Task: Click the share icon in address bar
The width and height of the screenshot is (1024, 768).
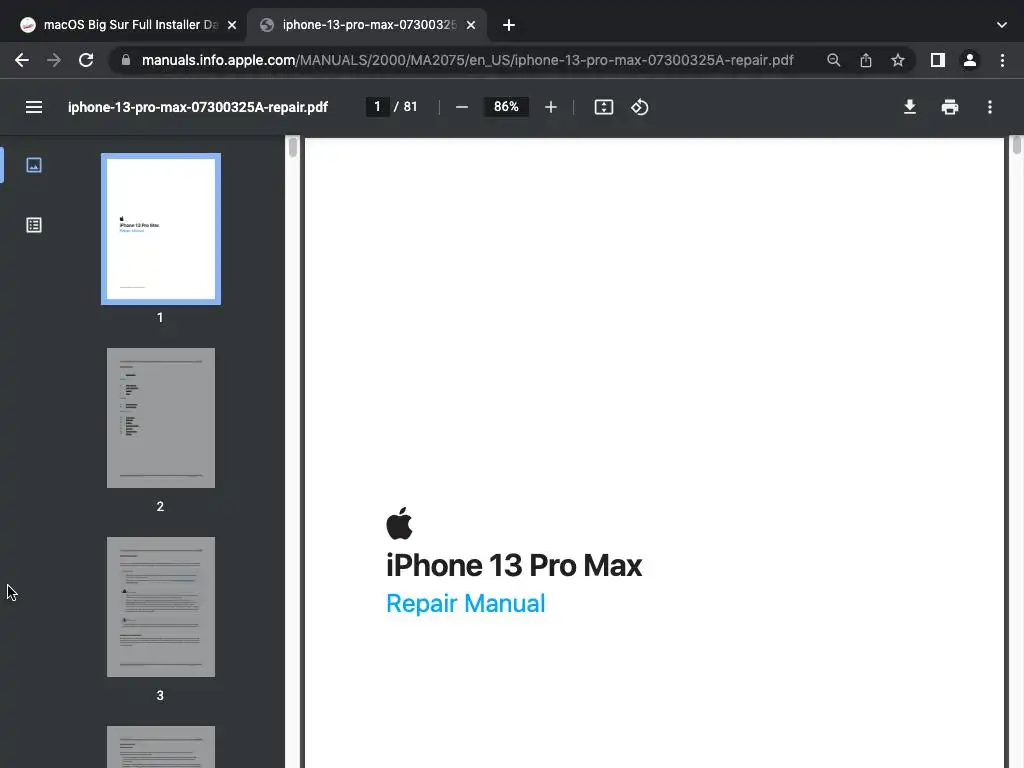Action: click(866, 60)
